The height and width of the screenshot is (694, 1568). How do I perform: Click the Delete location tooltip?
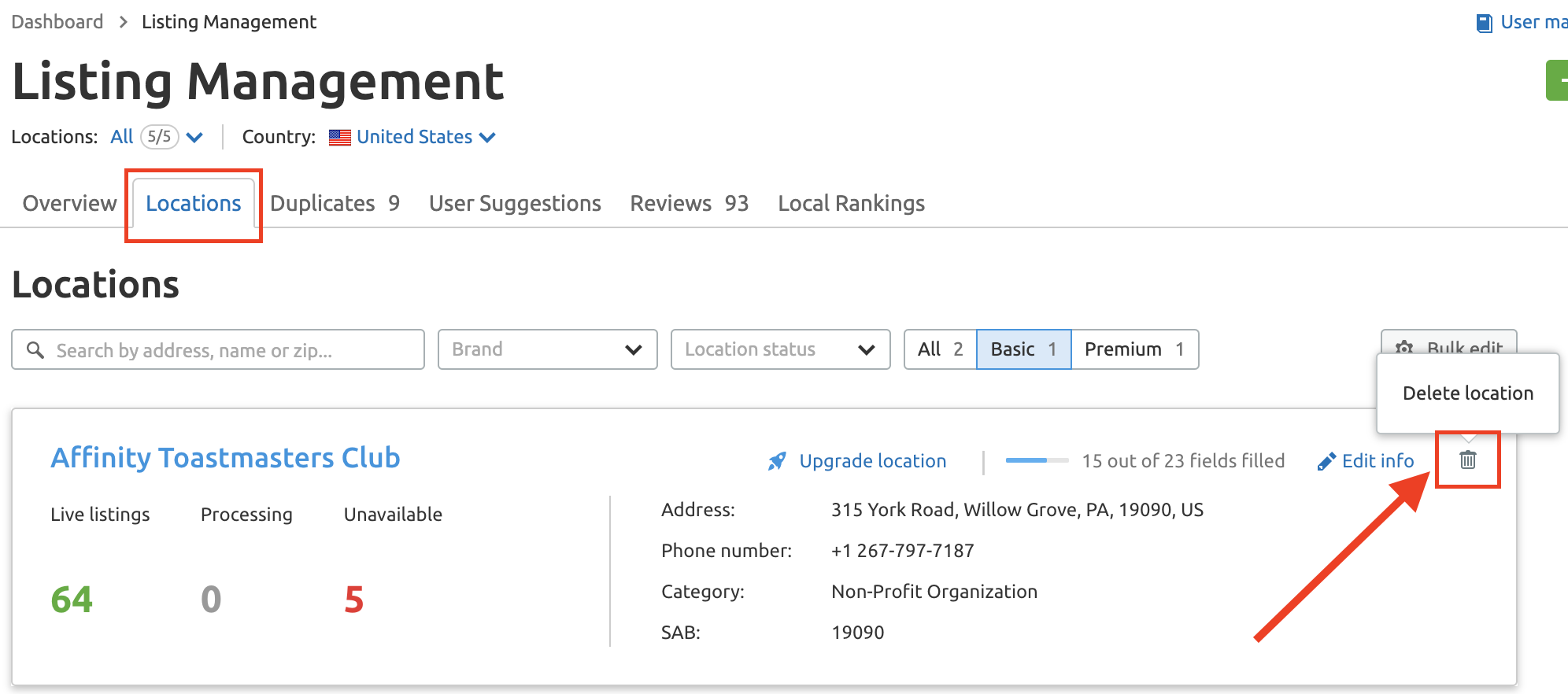1468,393
